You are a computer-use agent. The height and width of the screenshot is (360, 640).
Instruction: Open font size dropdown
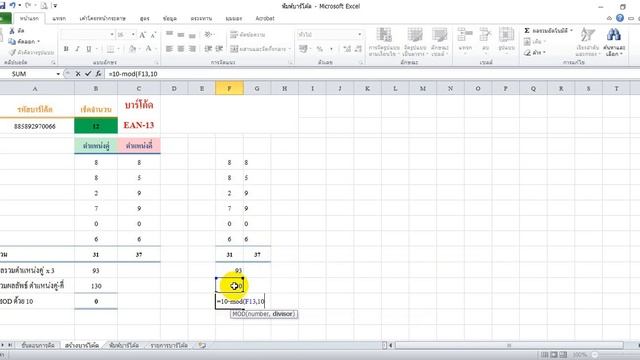click(133, 35)
